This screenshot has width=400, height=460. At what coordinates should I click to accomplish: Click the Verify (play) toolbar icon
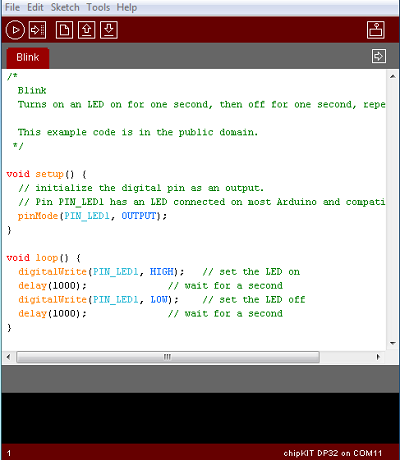click(x=15, y=30)
